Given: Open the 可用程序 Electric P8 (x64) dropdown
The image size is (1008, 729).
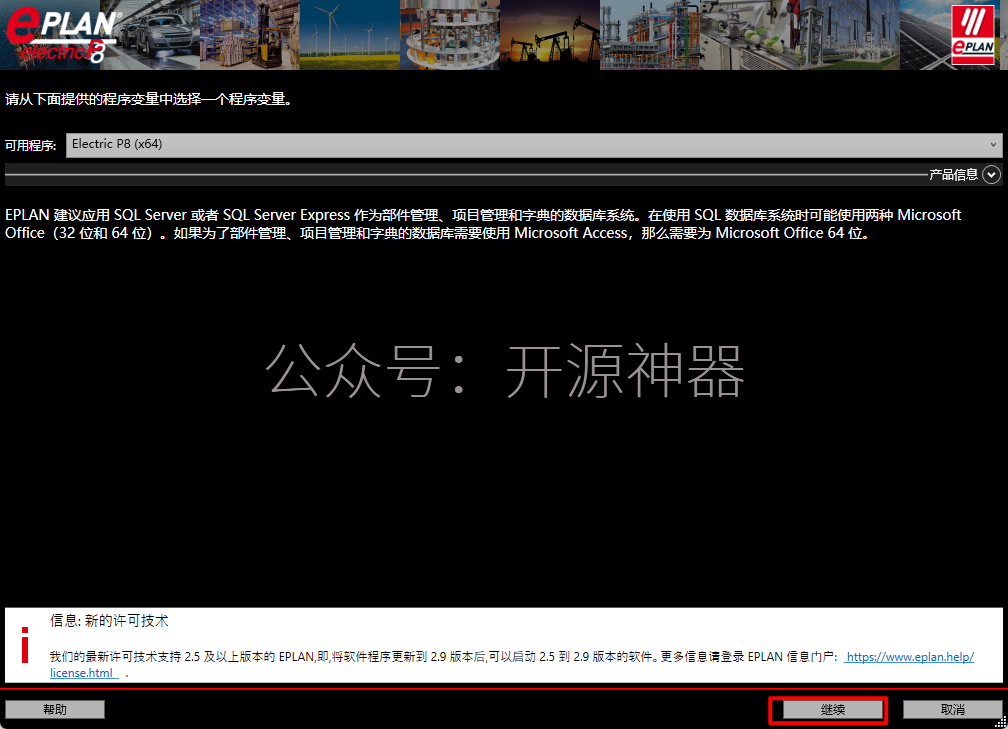Looking at the screenshot, I should (x=534, y=145).
